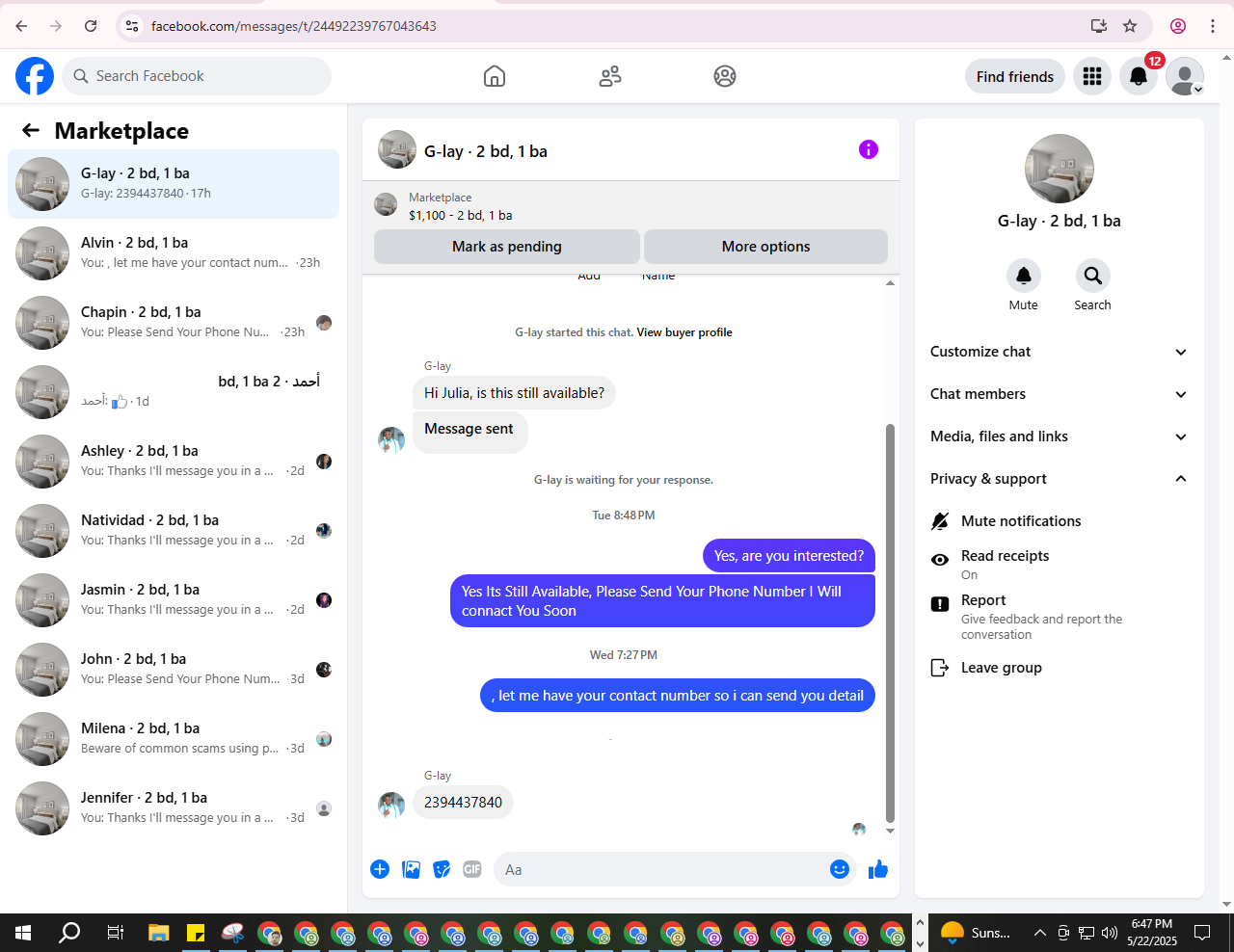Open the Windows Start menu

click(23, 933)
